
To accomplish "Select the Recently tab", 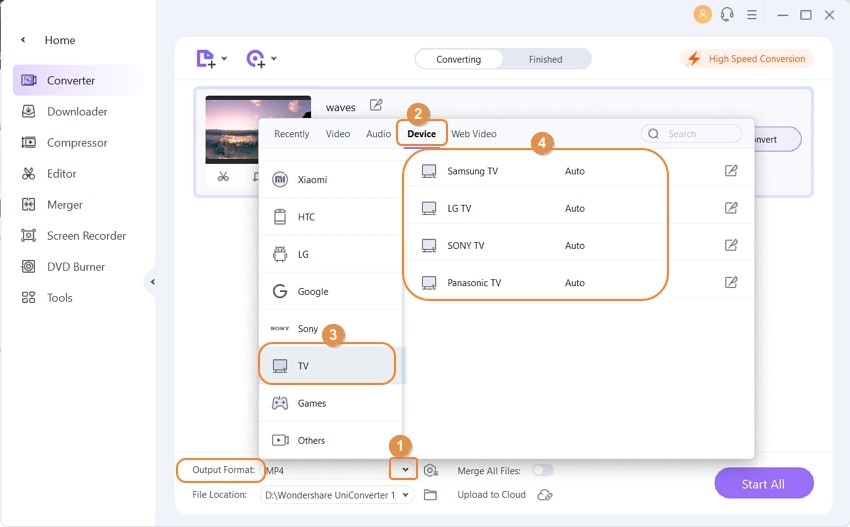I will [x=292, y=134].
